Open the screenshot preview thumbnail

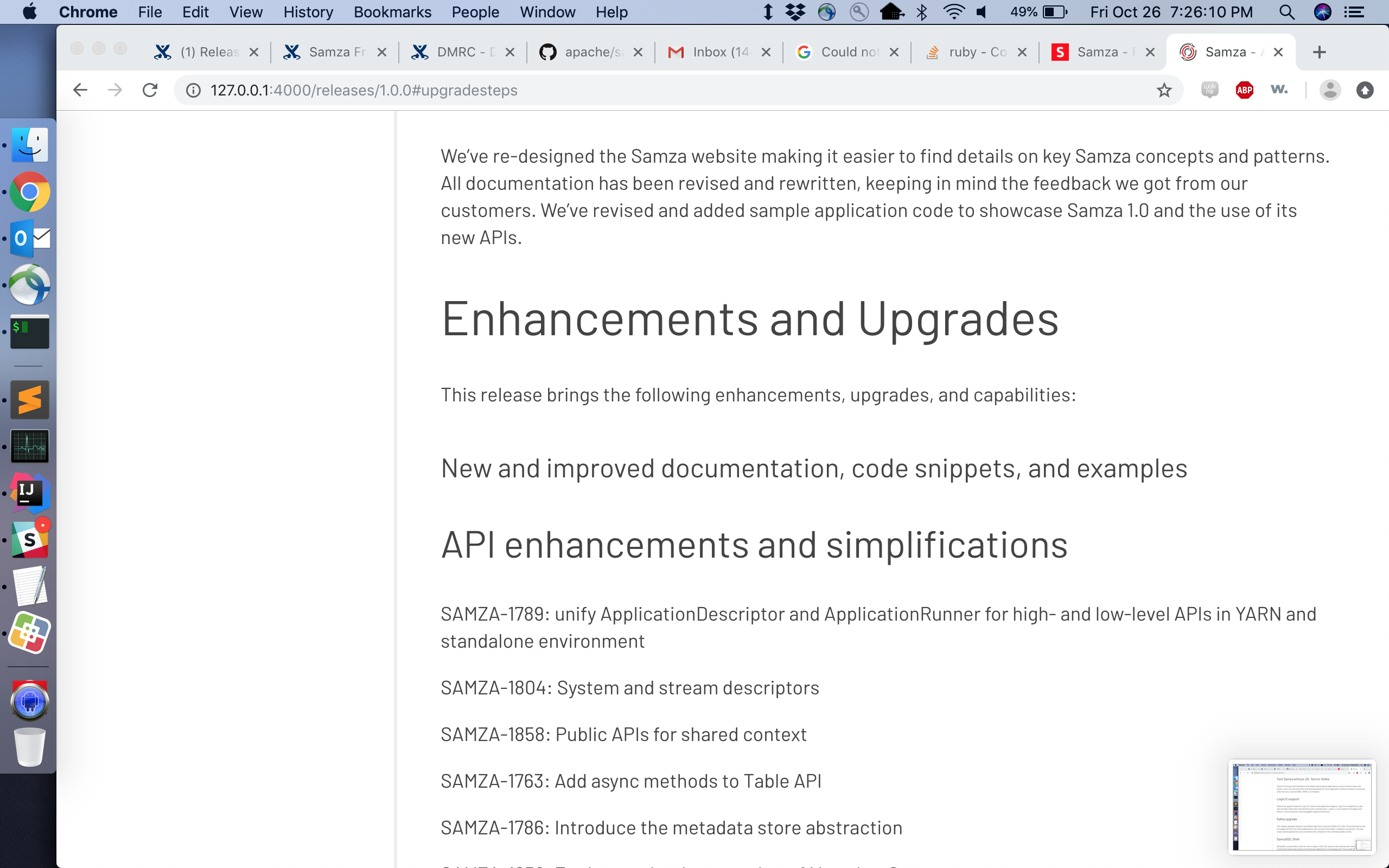pos(1301,807)
